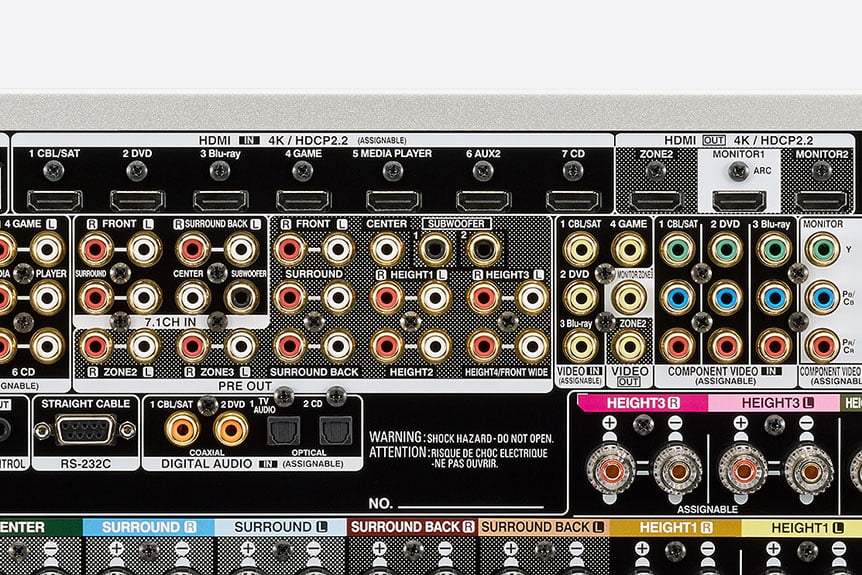Select the HDMI input port under 4 GAME

[x=303, y=201]
